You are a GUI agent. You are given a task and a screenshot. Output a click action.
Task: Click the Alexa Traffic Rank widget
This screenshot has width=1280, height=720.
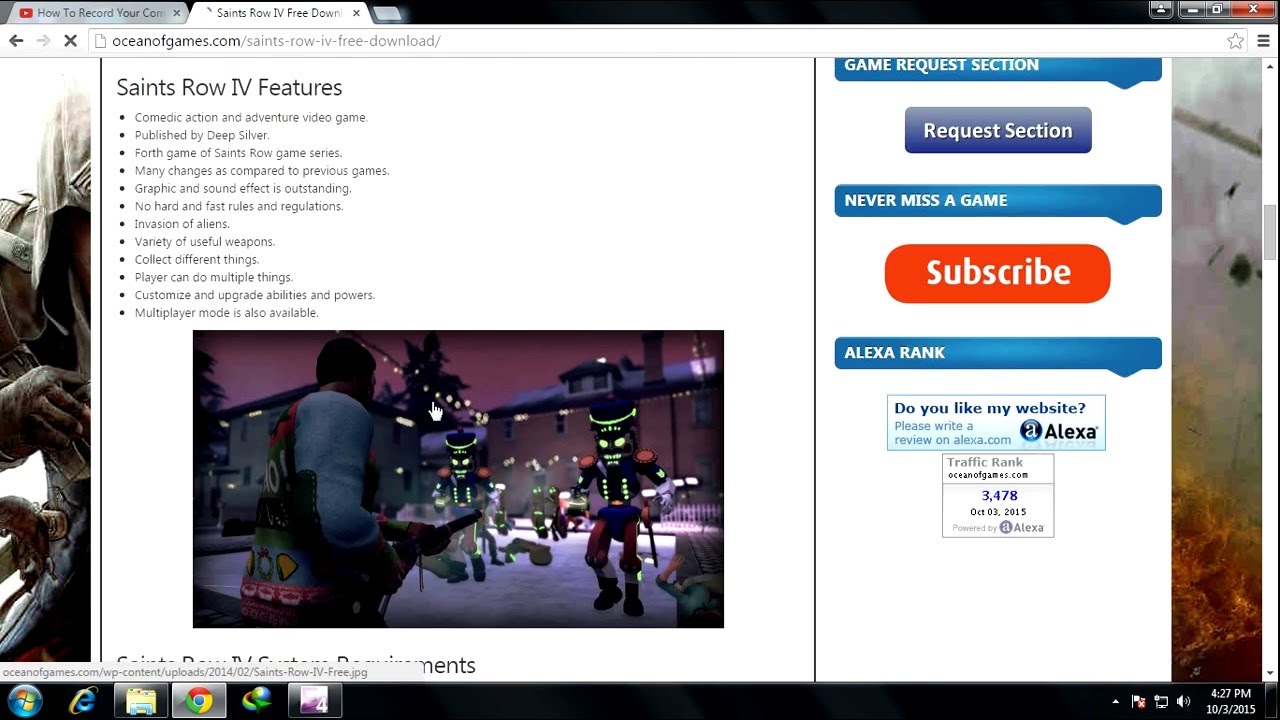[x=998, y=495]
